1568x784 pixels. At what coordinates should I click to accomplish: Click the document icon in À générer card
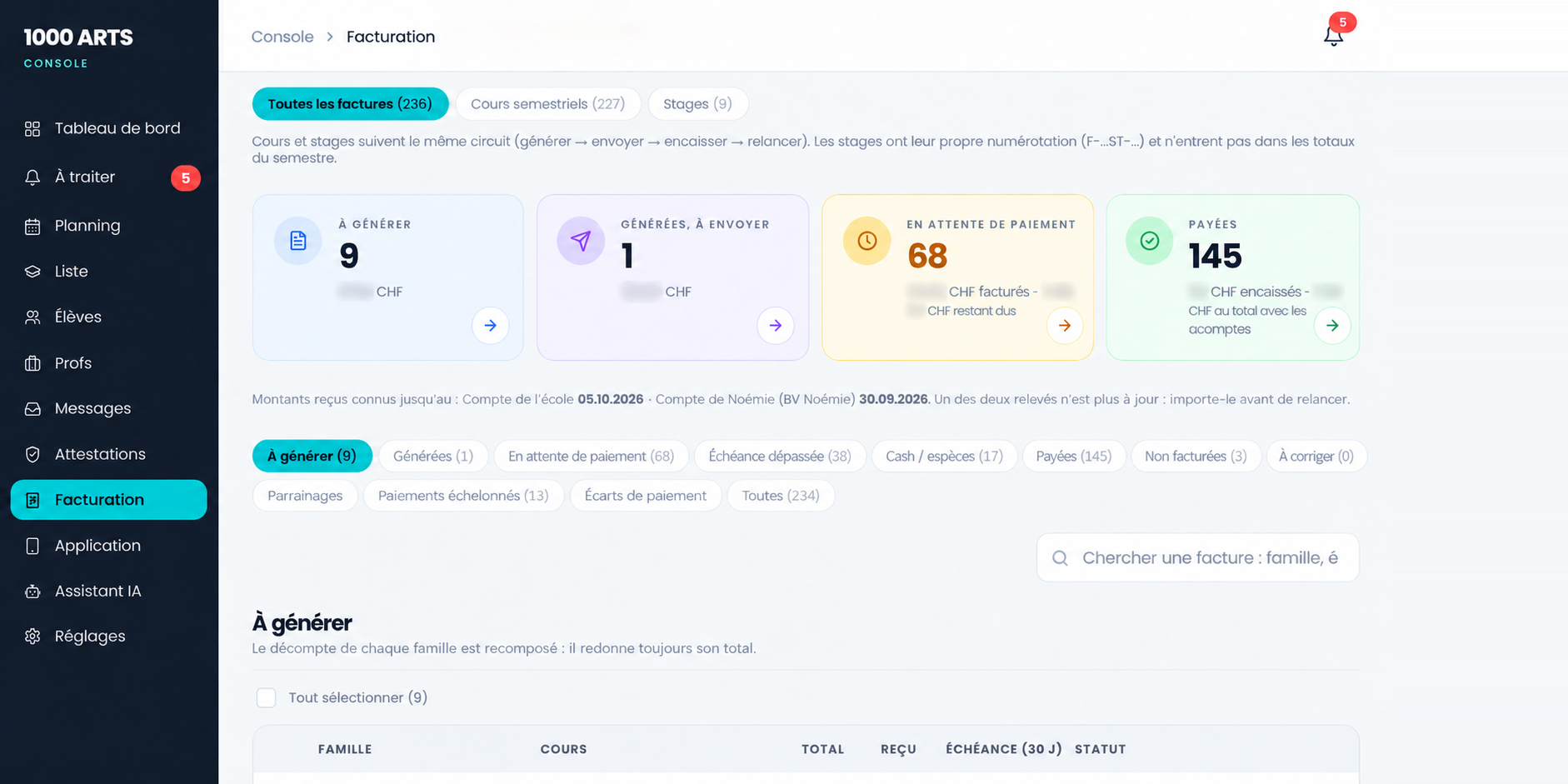pyautogui.click(x=298, y=241)
